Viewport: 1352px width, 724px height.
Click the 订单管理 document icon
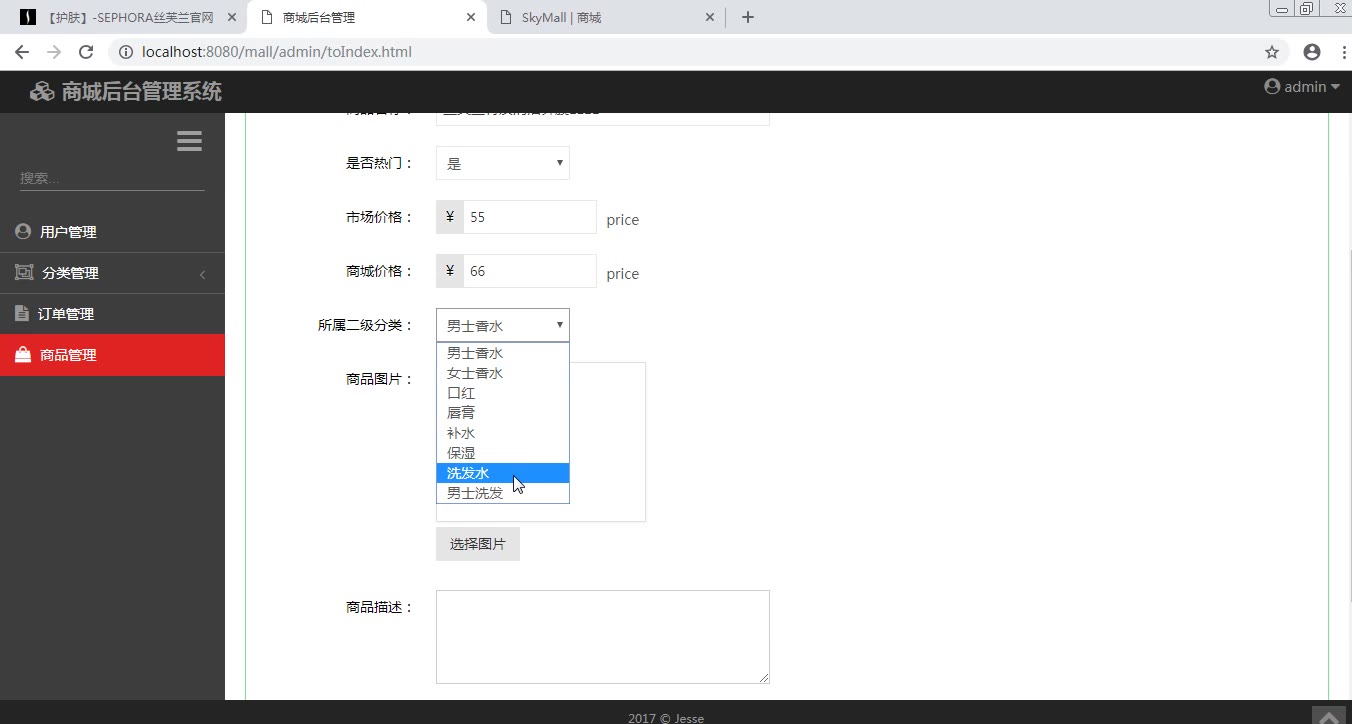(22, 313)
